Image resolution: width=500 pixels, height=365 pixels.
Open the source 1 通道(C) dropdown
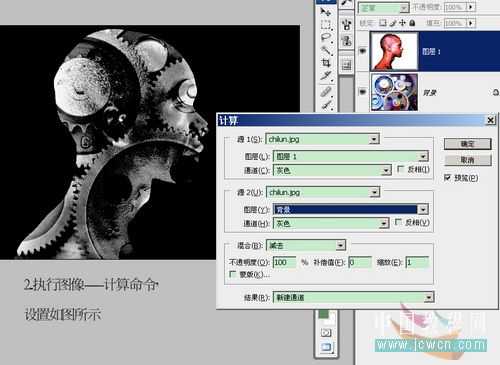point(386,170)
